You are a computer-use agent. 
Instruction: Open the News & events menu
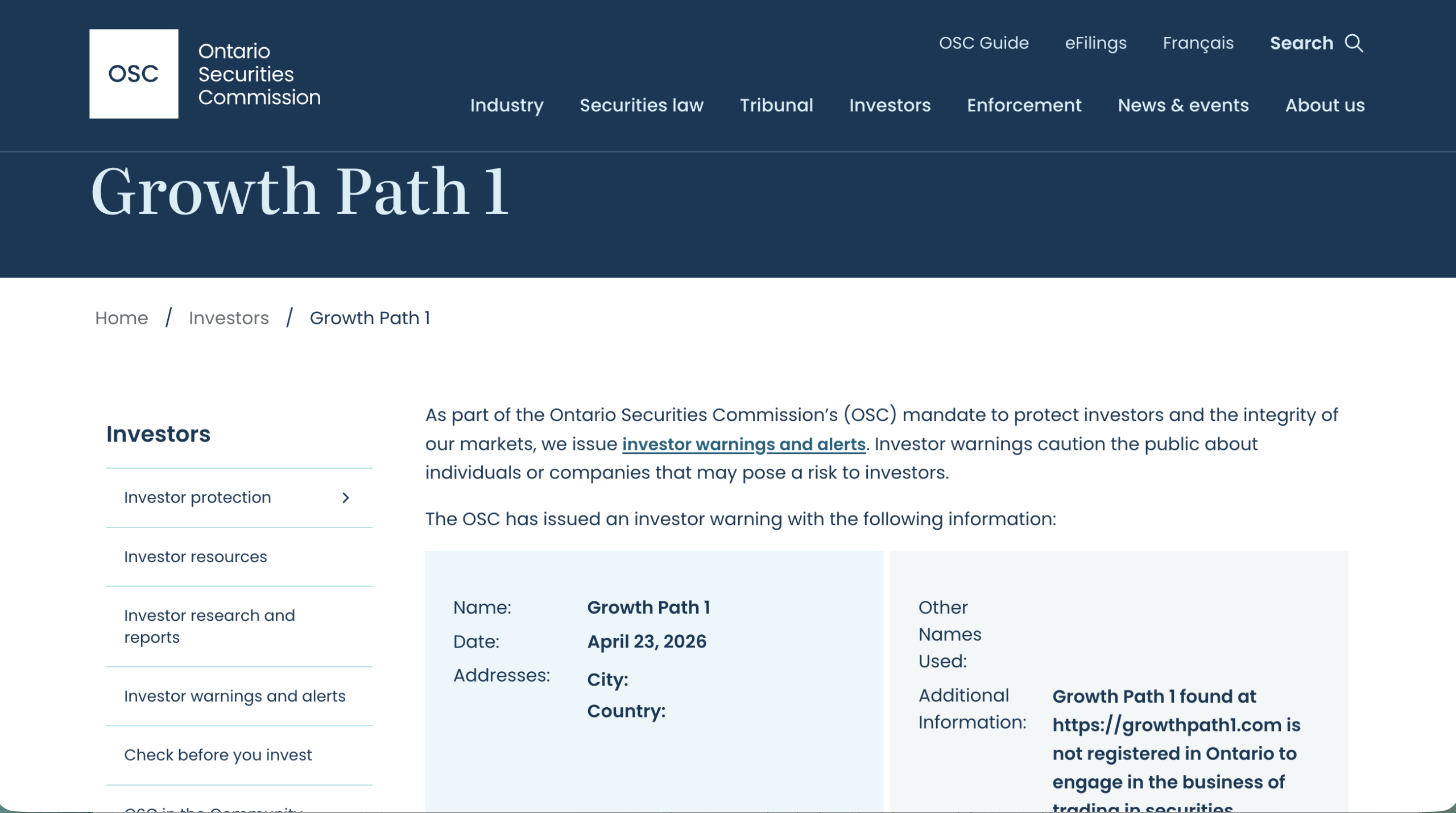click(1183, 105)
